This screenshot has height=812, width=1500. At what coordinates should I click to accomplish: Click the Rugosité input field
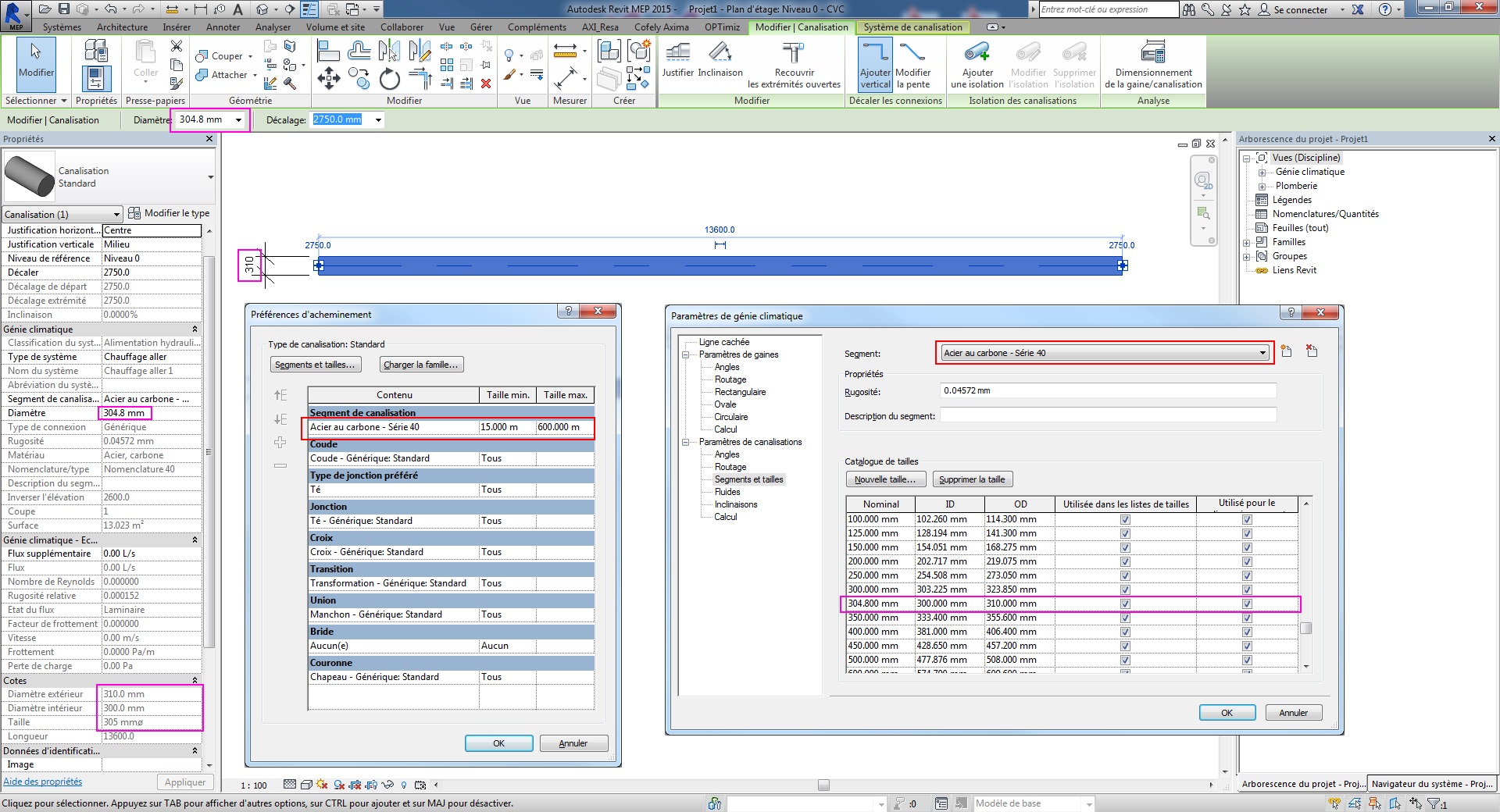tap(1108, 390)
